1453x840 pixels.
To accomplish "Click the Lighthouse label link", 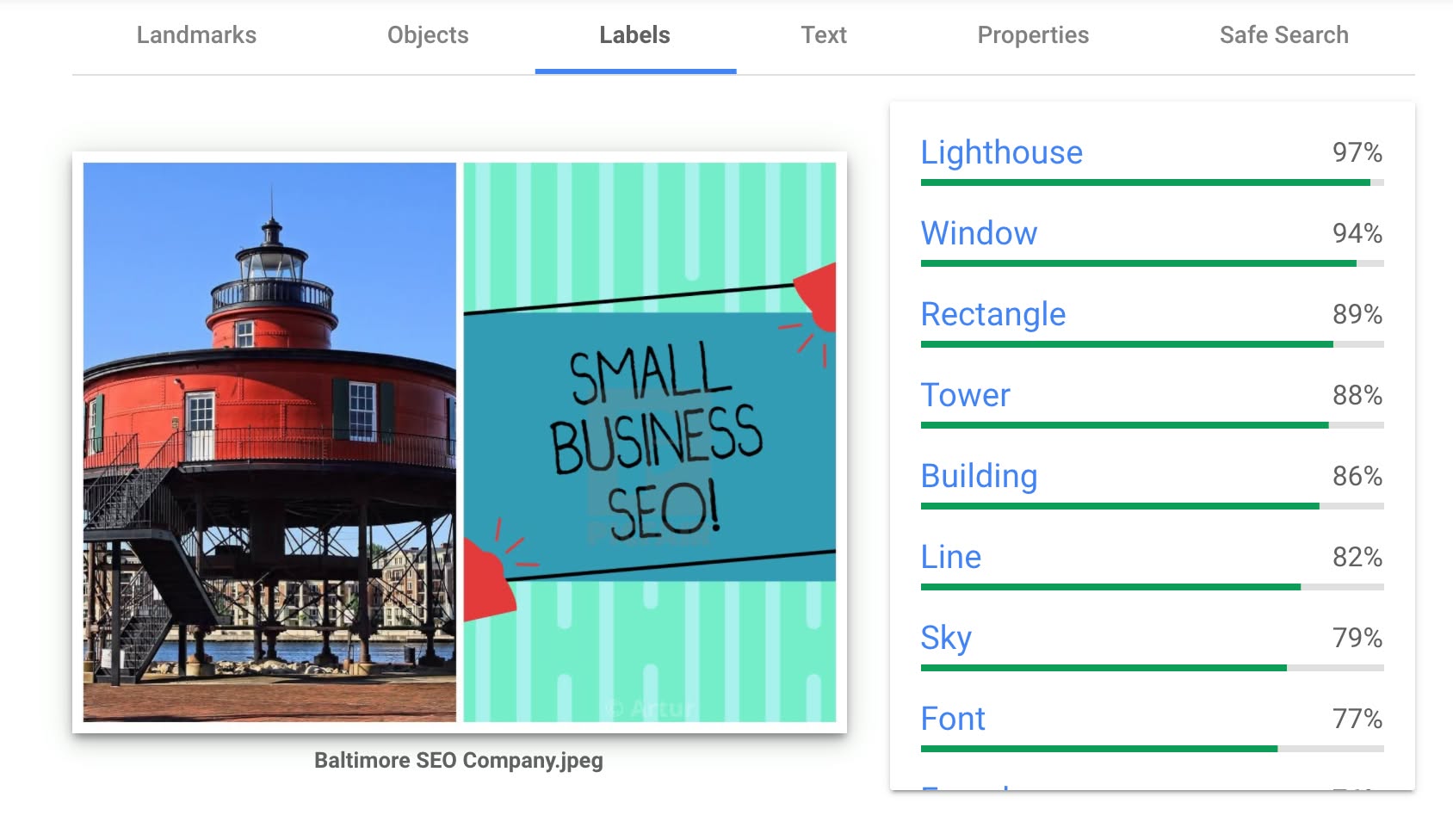I will pos(1001,152).
